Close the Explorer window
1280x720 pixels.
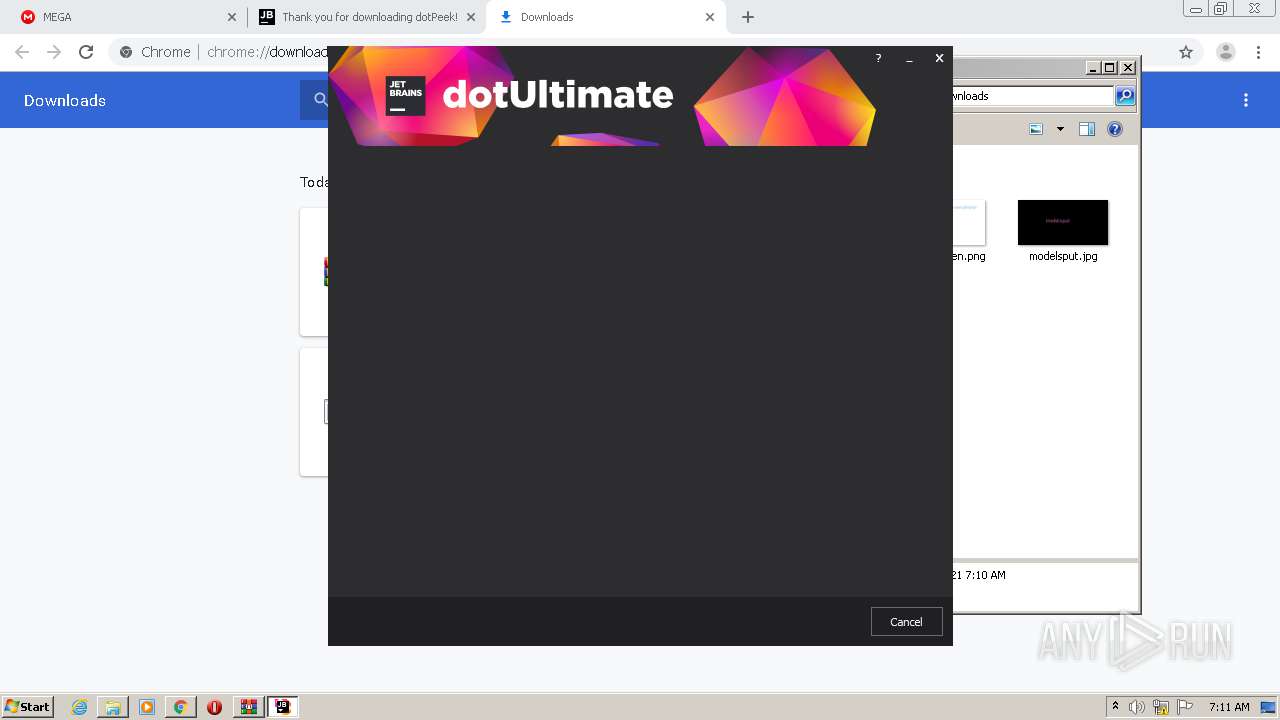(x=1128, y=68)
